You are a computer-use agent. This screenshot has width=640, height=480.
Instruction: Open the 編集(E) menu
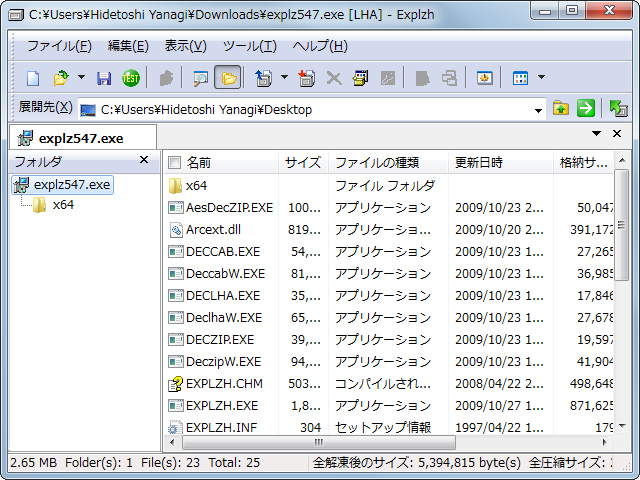[x=128, y=46]
